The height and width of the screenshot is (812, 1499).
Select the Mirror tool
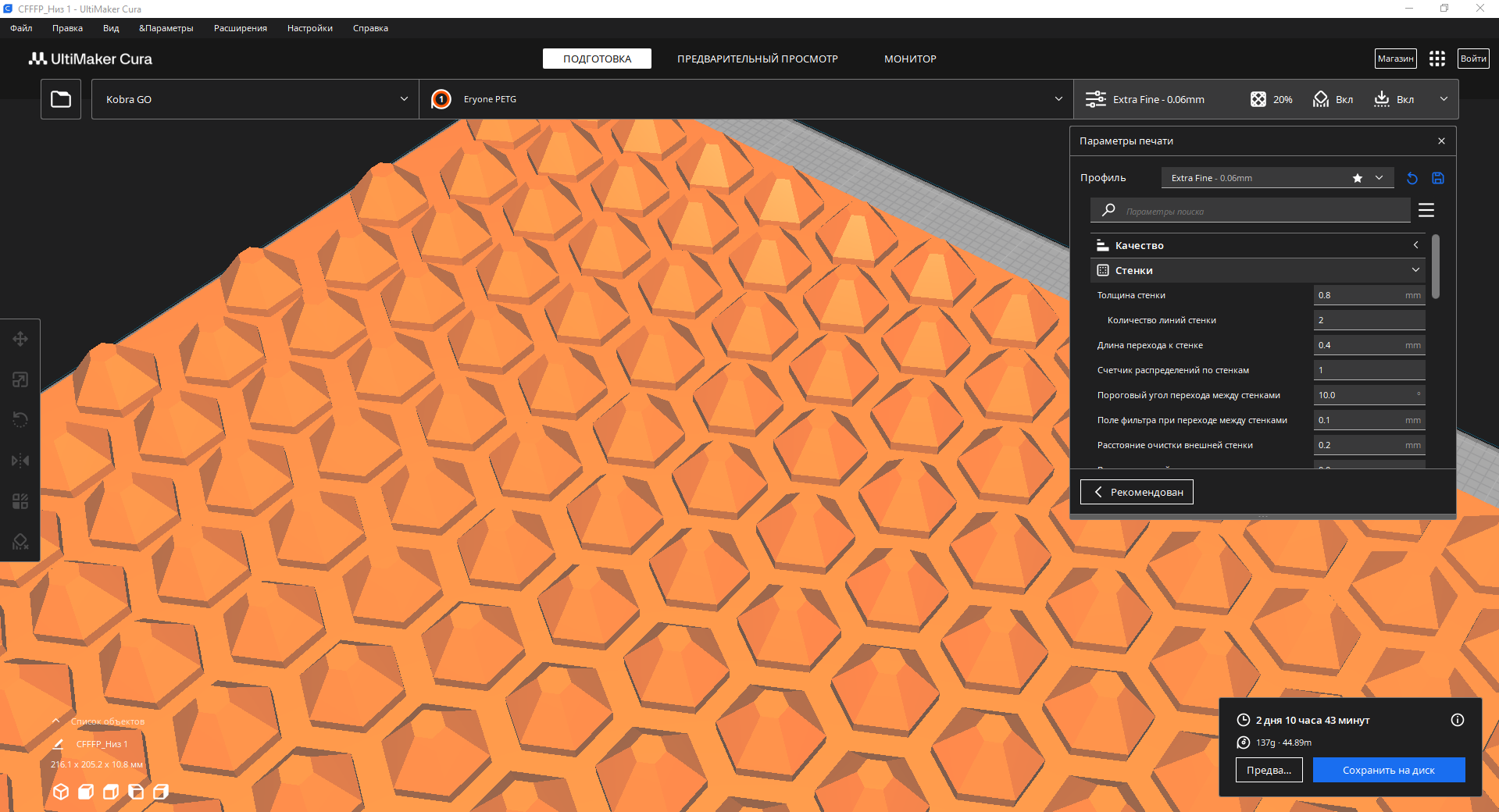pyautogui.click(x=20, y=461)
